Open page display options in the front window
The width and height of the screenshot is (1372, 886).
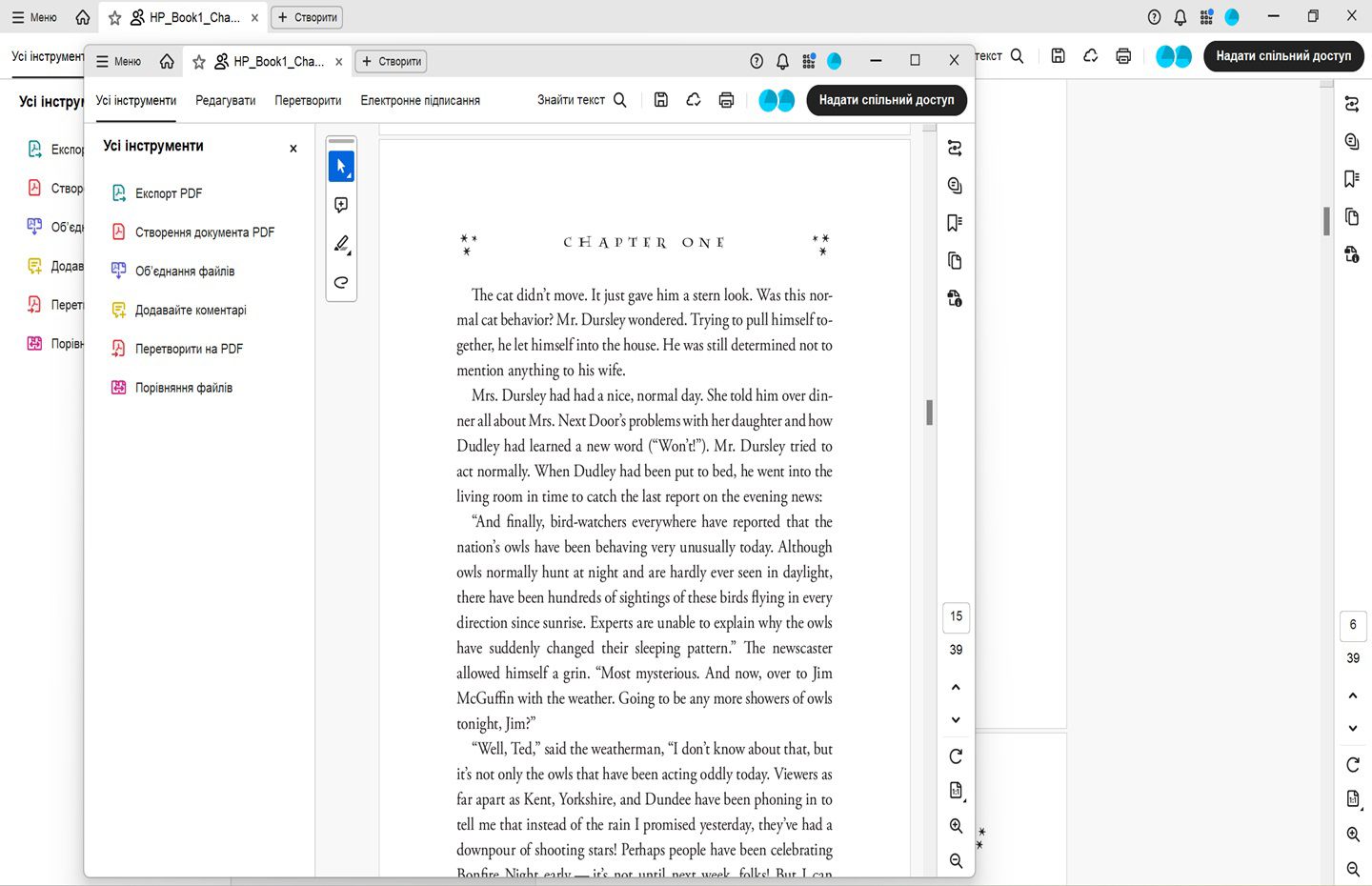click(957, 791)
